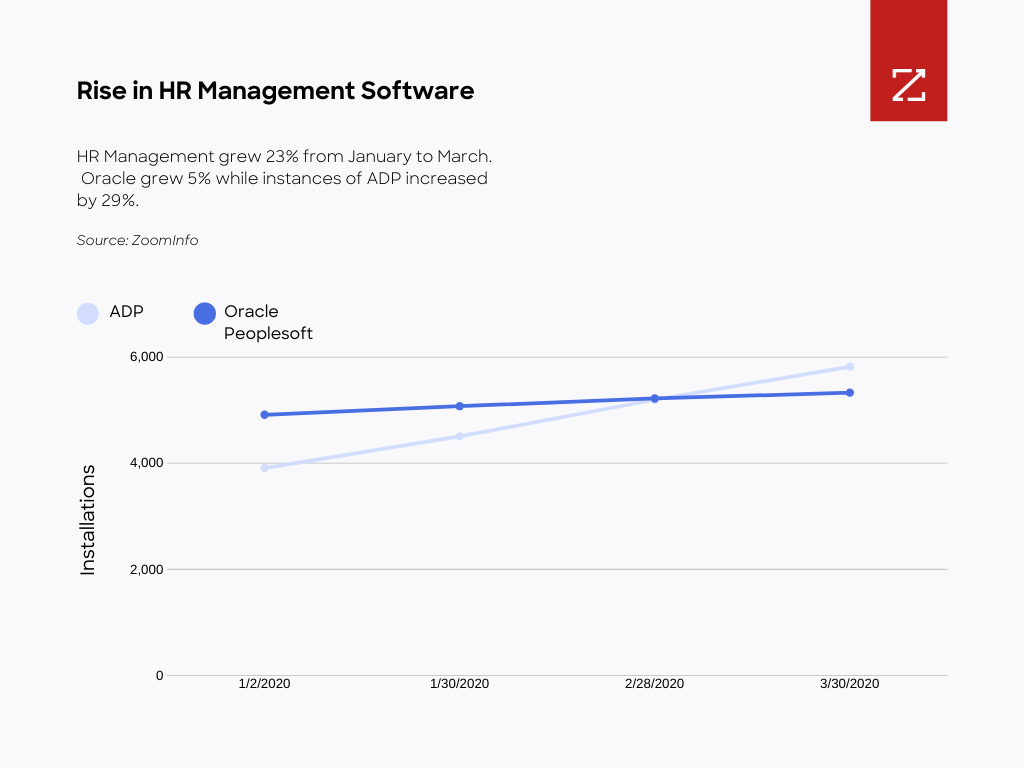Click the 2/28/2020 x-axis date label

(654, 684)
